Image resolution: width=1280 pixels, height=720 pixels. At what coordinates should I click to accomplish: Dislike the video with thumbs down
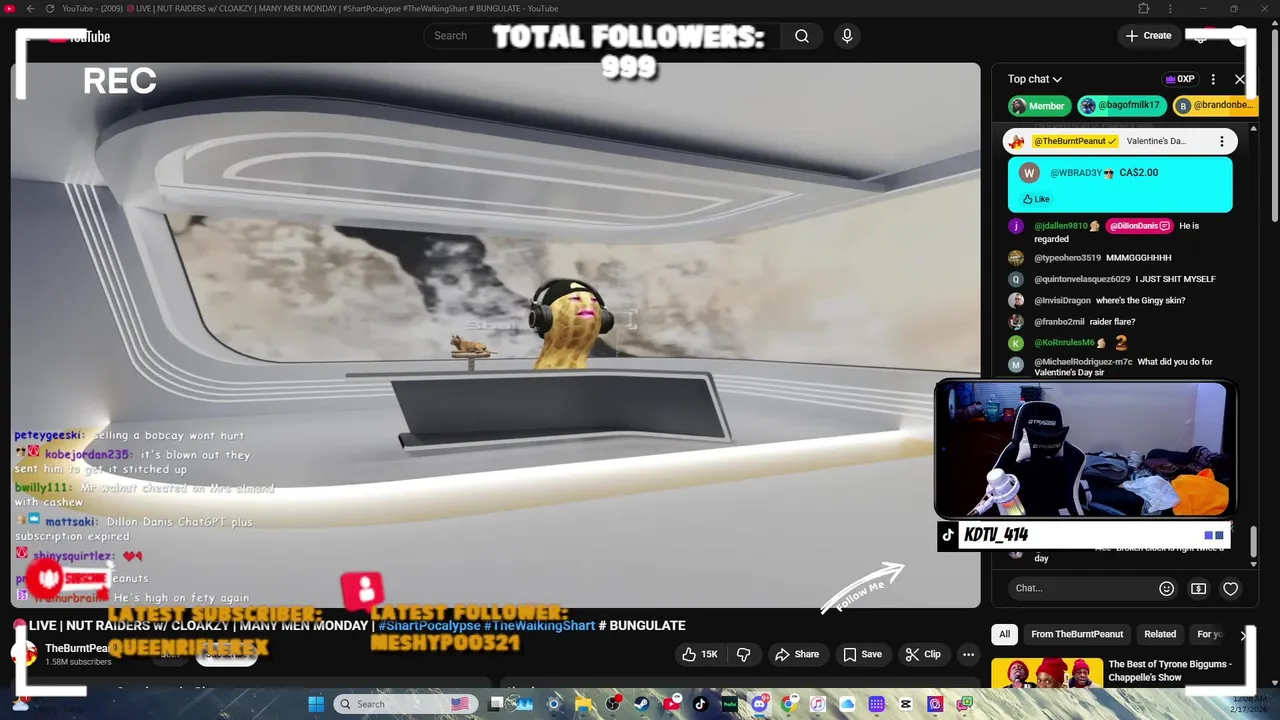(743, 654)
